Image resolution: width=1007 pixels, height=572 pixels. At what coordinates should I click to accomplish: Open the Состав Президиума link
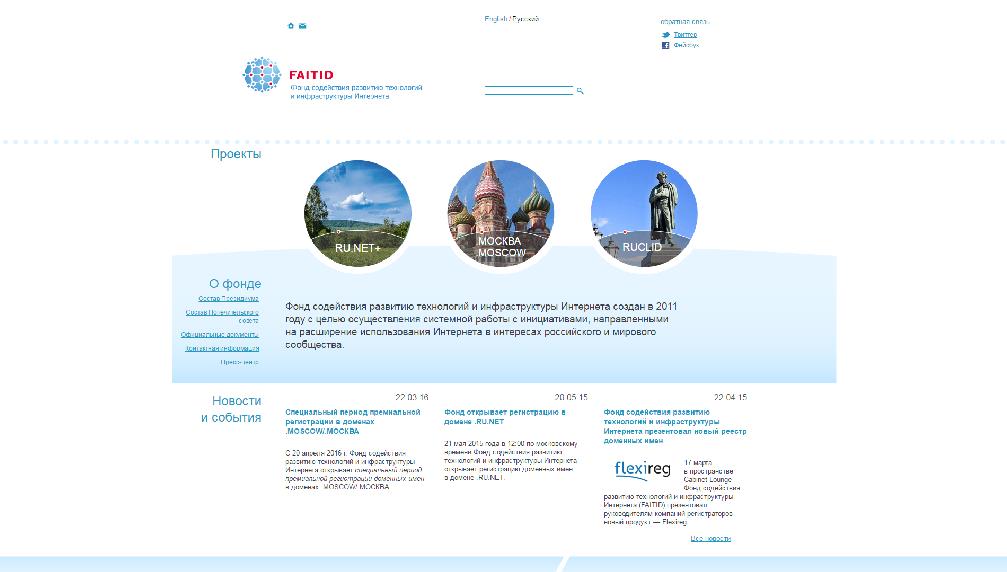pyautogui.click(x=228, y=299)
